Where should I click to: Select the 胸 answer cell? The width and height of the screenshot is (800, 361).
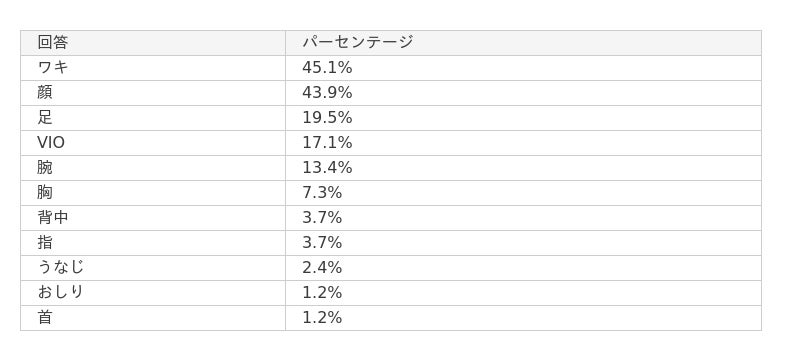[x=153, y=193]
